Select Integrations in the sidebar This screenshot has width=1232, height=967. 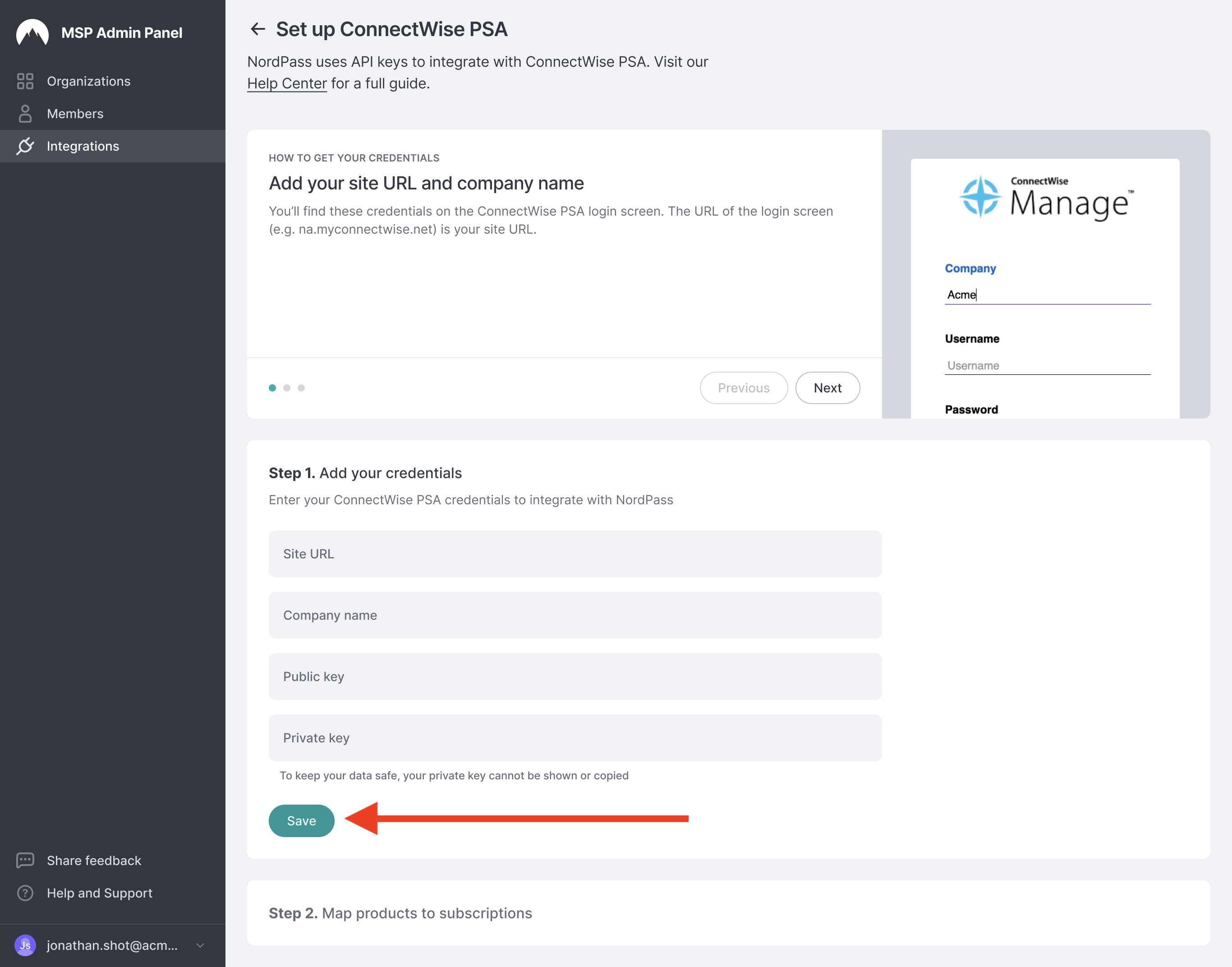(x=113, y=146)
